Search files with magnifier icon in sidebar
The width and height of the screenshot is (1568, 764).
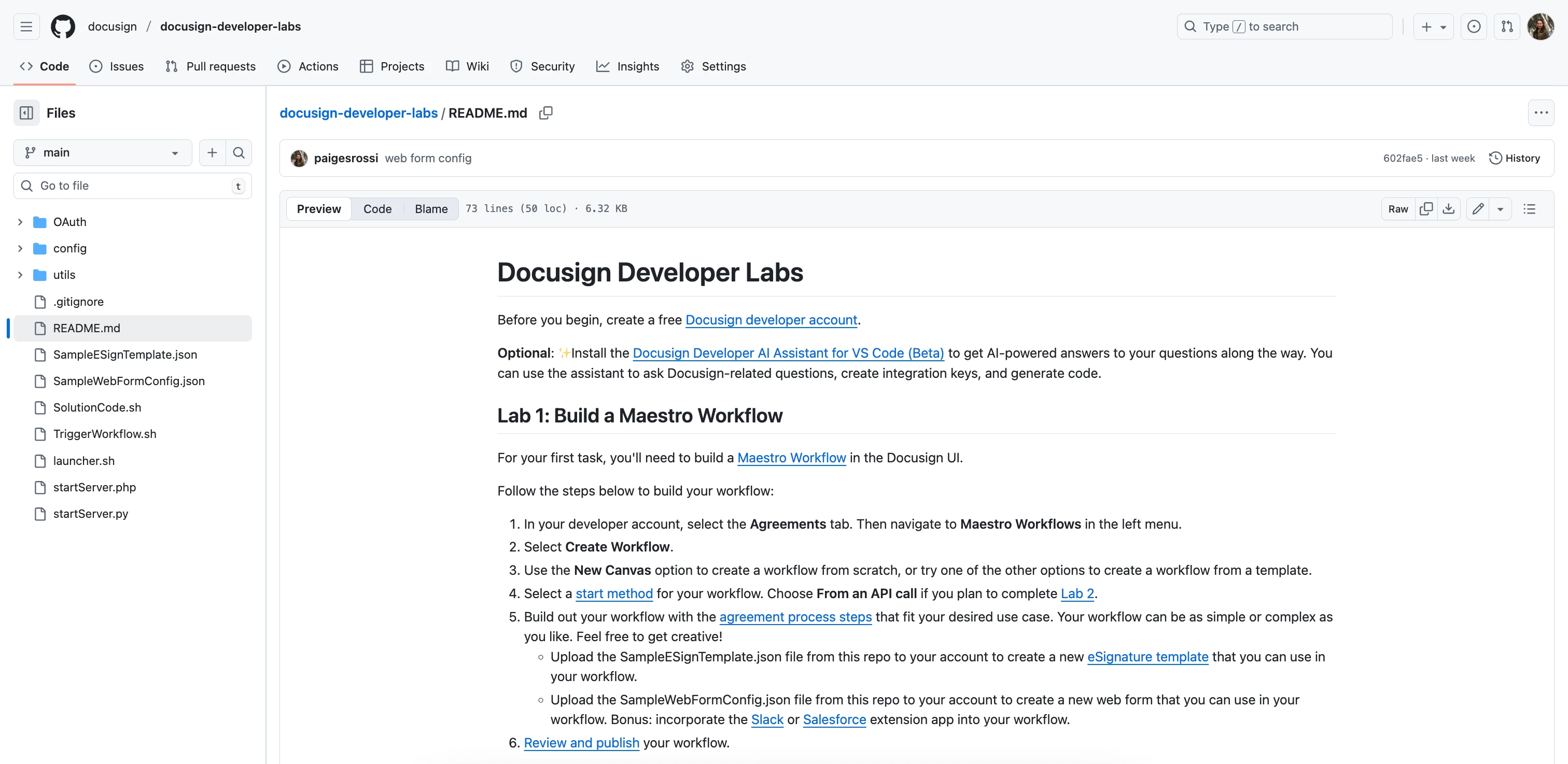click(x=239, y=153)
